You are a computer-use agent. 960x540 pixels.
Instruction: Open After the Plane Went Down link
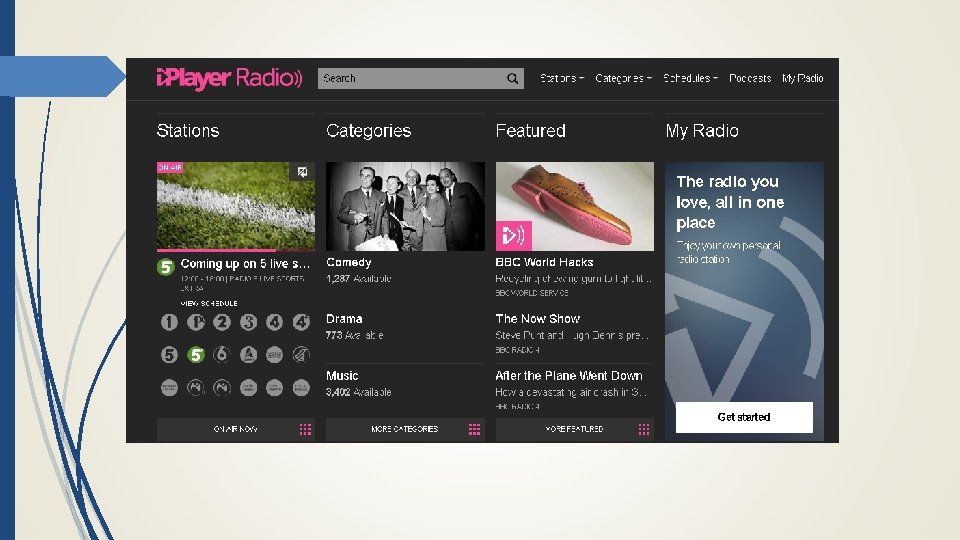pos(569,376)
